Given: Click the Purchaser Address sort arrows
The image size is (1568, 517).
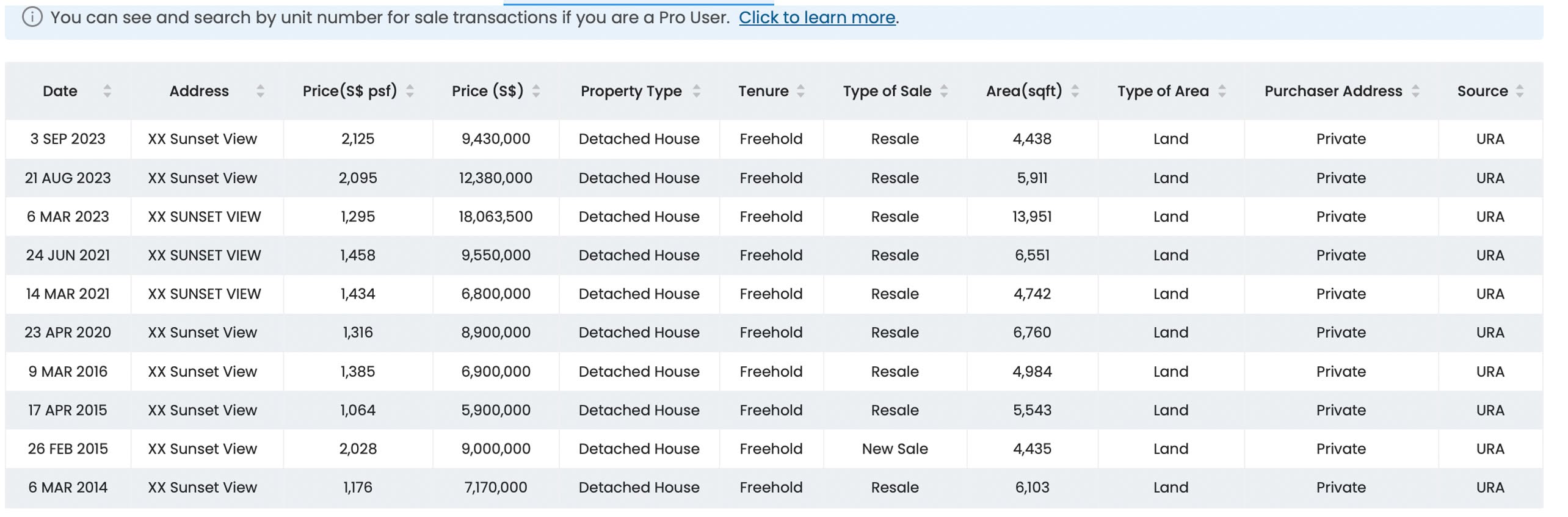Looking at the screenshot, I should (1415, 92).
